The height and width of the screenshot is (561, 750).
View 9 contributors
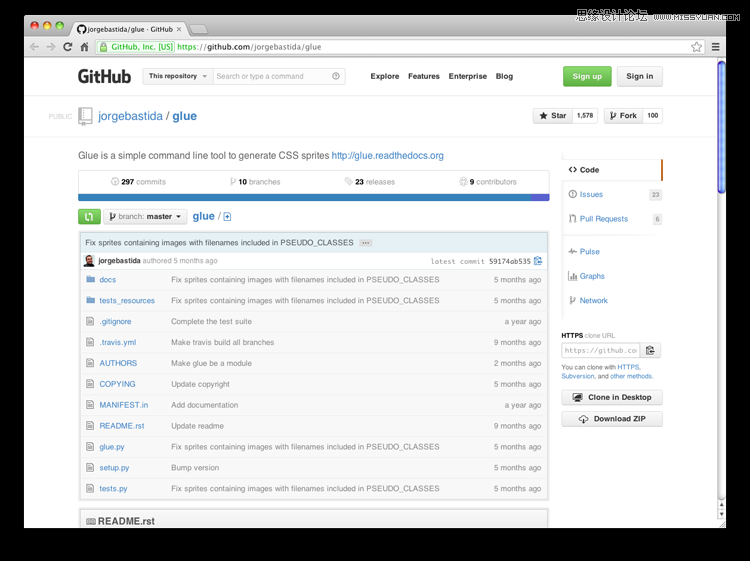pos(488,182)
